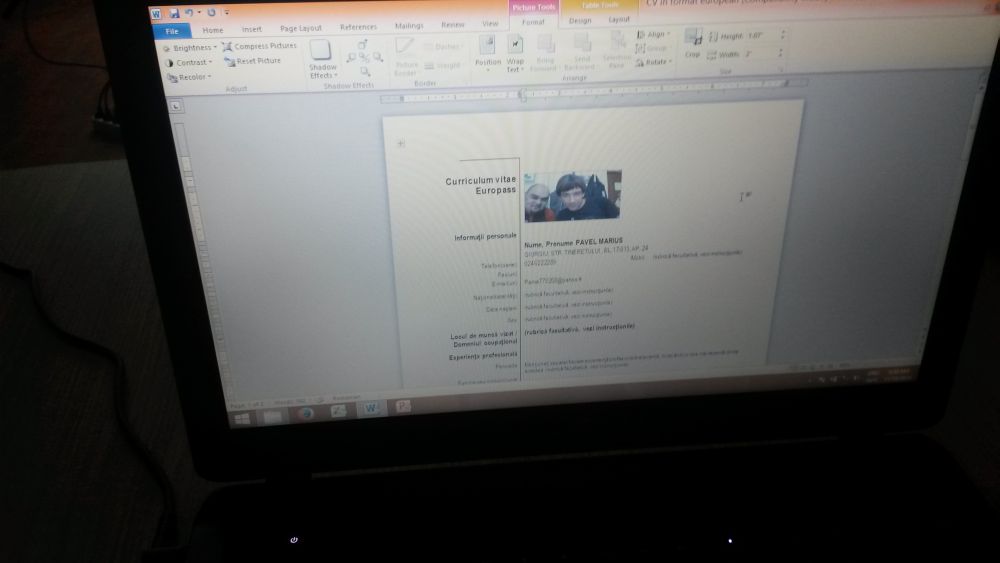Undo the last action
Viewport: 1000px width, 563px height.
189,13
